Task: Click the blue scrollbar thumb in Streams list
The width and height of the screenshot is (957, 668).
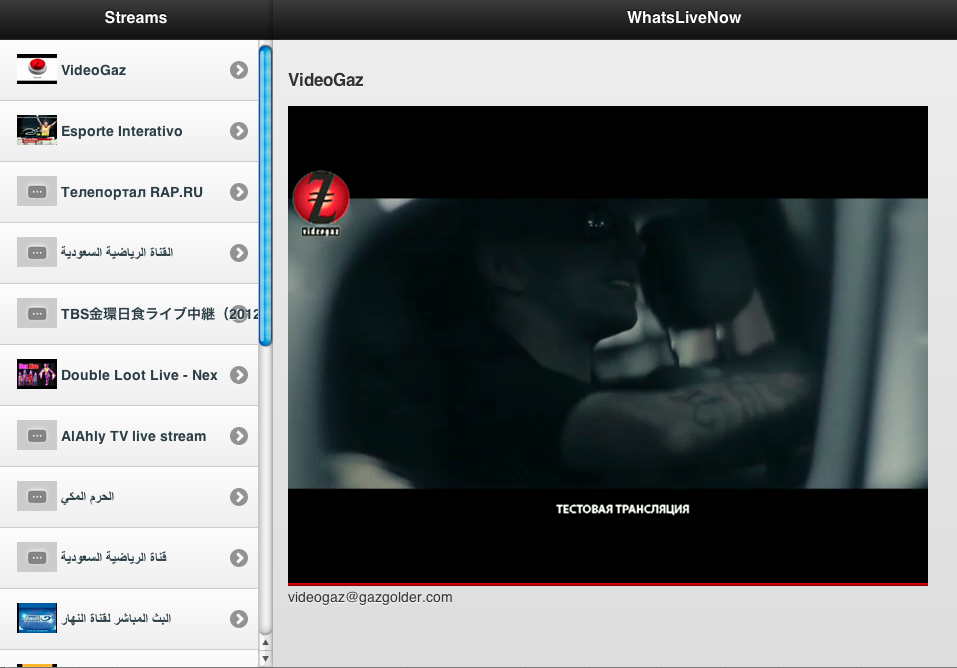Action: pos(265,196)
